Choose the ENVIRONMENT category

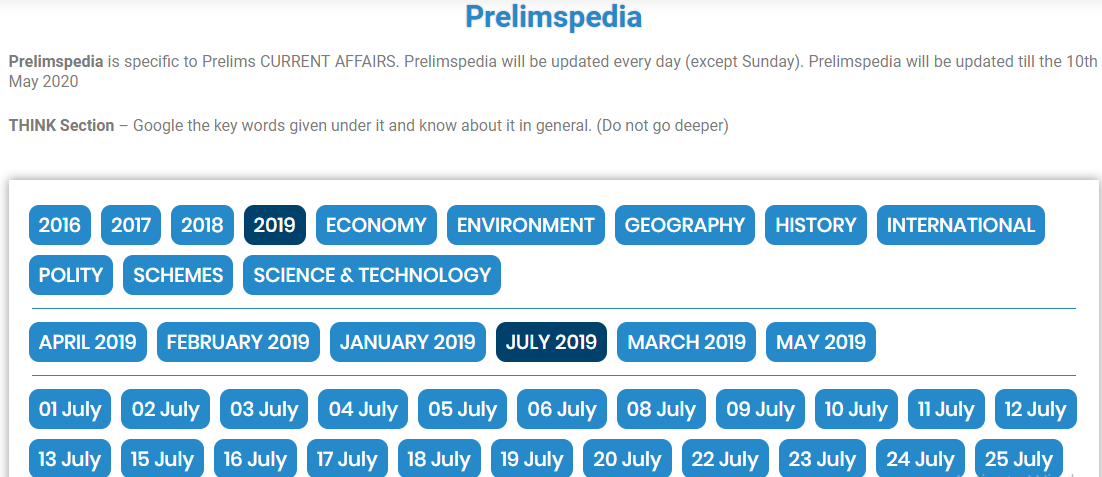tap(526, 225)
